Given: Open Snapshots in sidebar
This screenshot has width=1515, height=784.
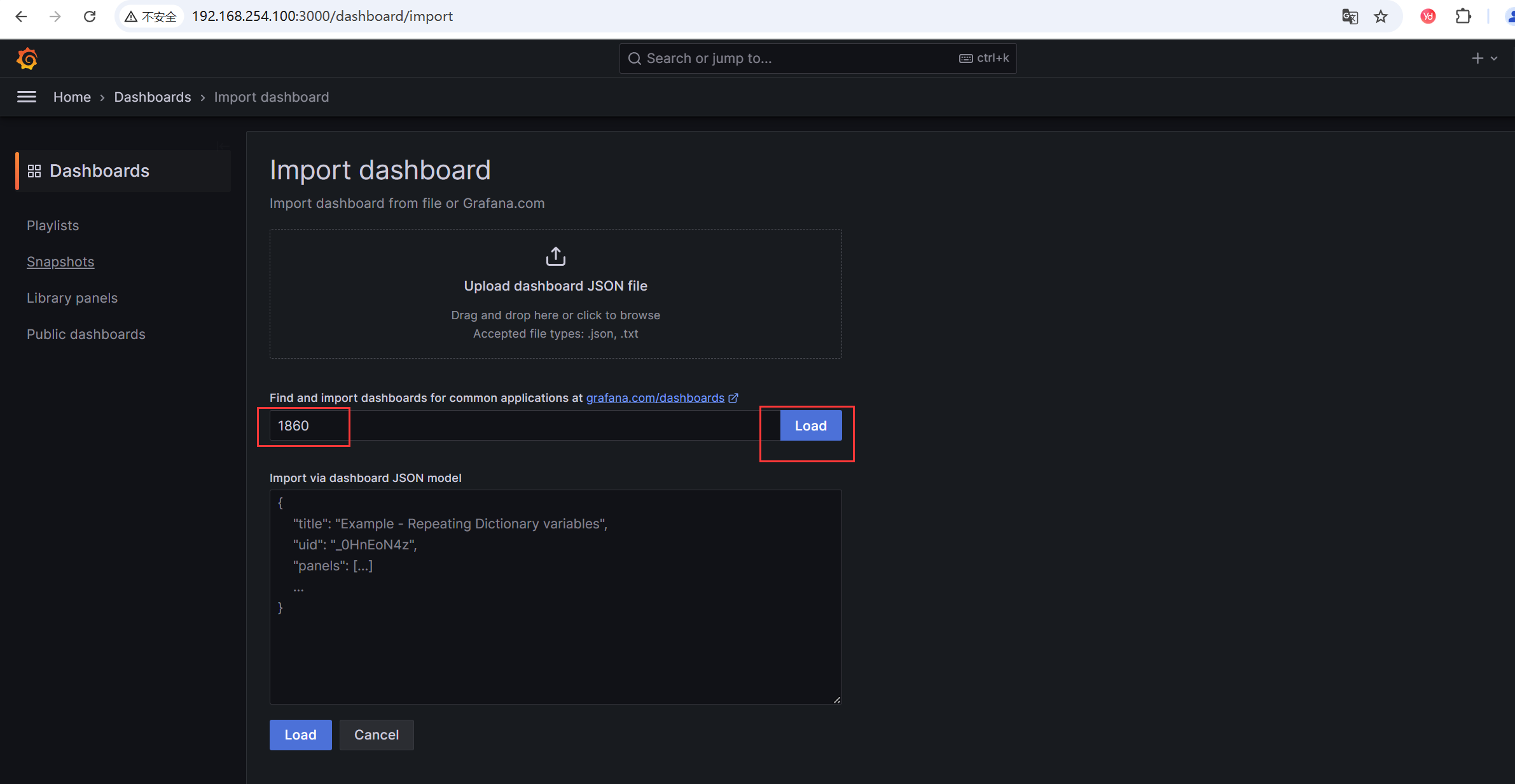Looking at the screenshot, I should tap(60, 262).
